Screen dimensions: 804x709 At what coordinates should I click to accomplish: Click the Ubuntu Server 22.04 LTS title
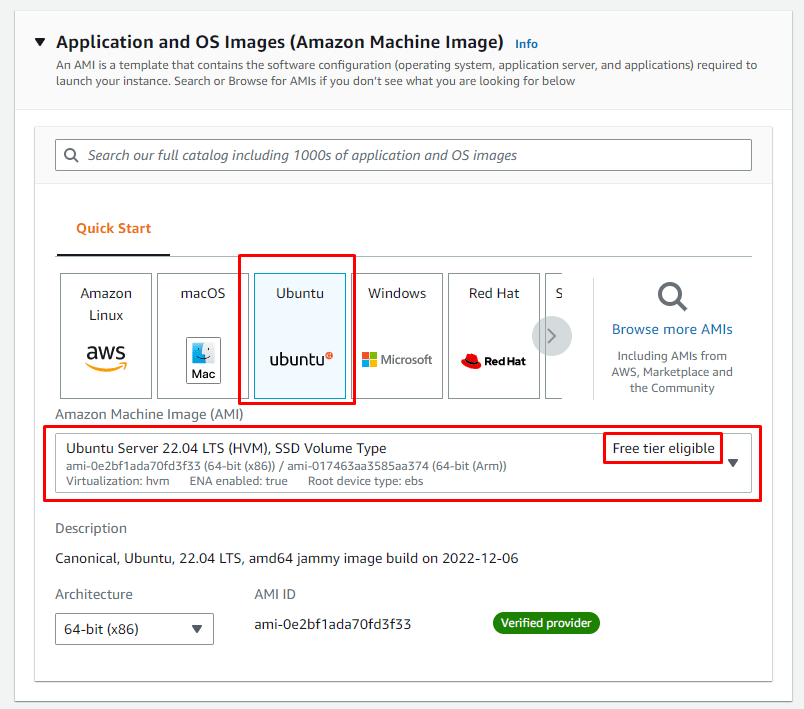tap(226, 448)
